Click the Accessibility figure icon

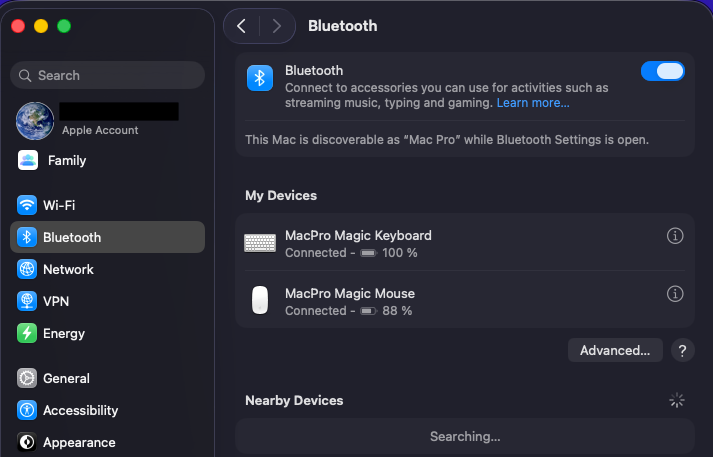click(x=27, y=410)
